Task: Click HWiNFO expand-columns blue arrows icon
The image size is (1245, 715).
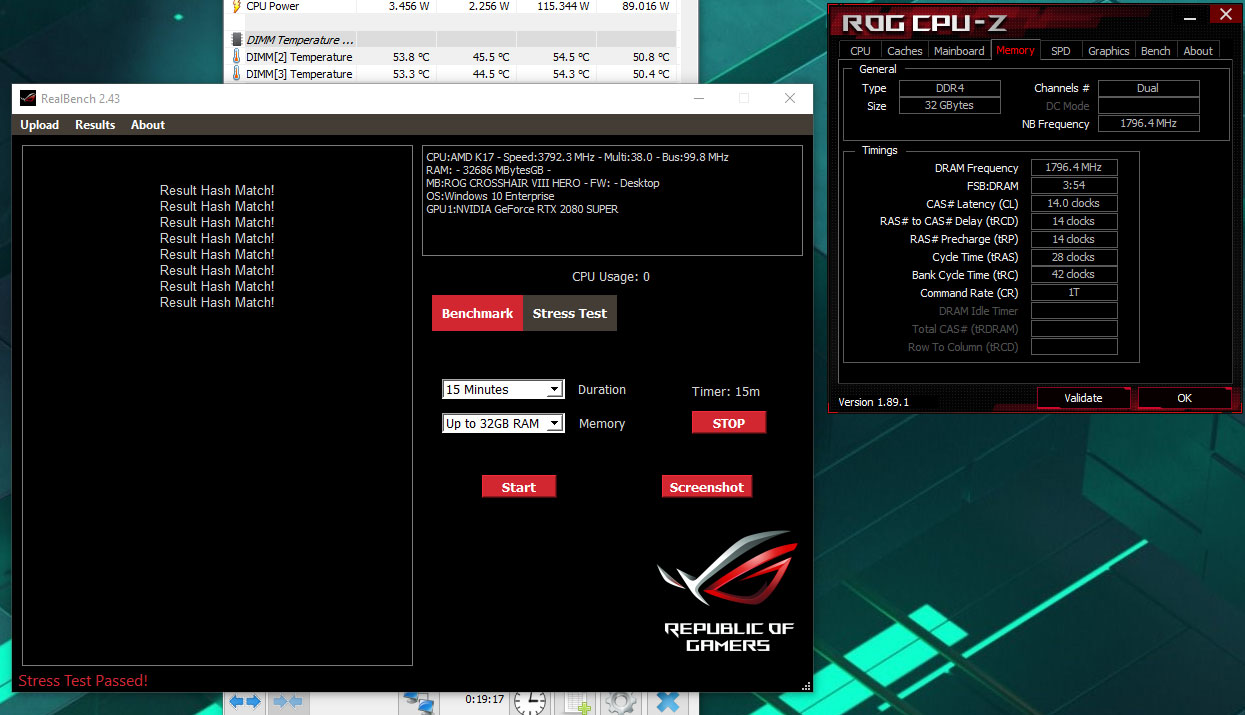Action: pos(245,702)
